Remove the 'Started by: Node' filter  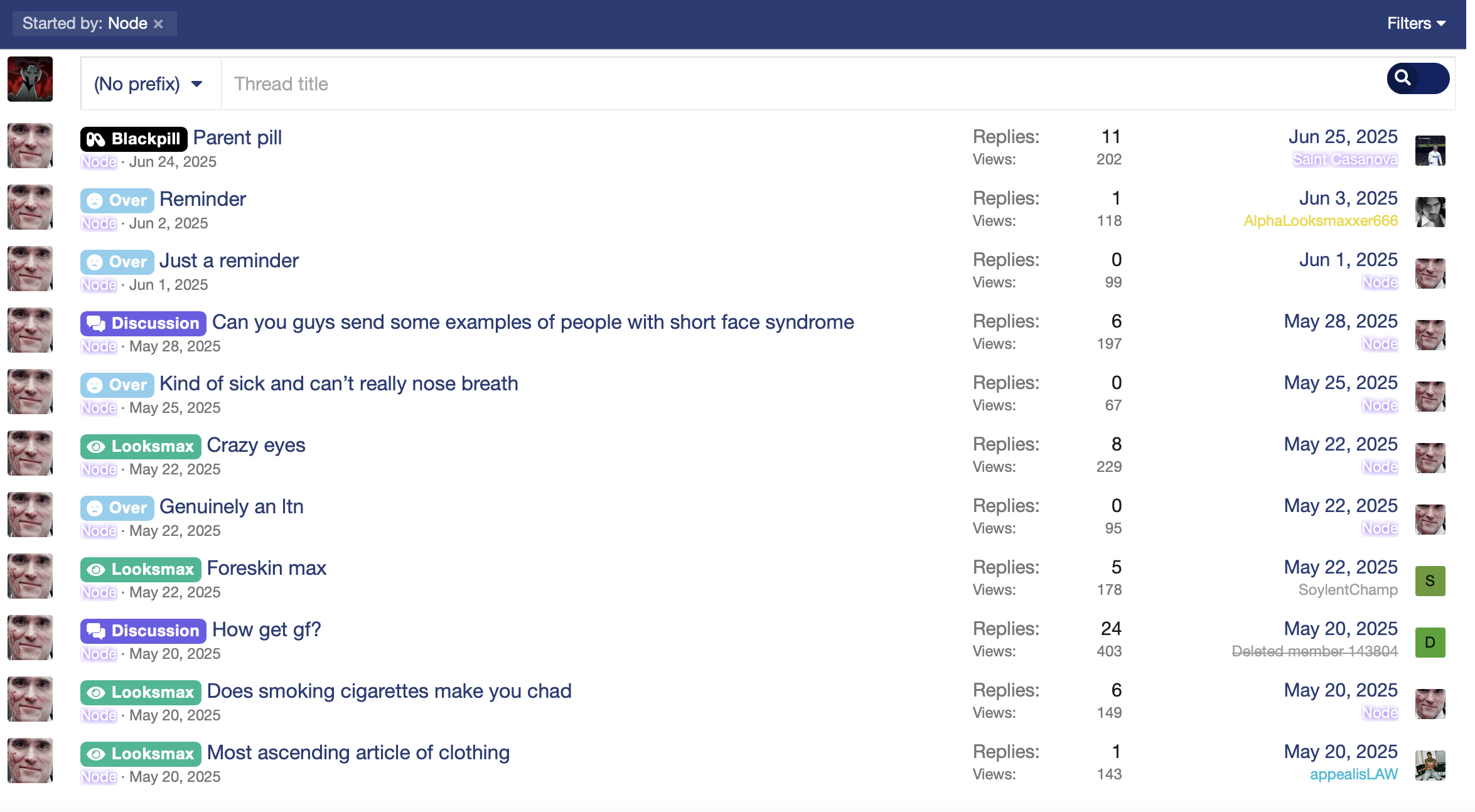point(158,24)
